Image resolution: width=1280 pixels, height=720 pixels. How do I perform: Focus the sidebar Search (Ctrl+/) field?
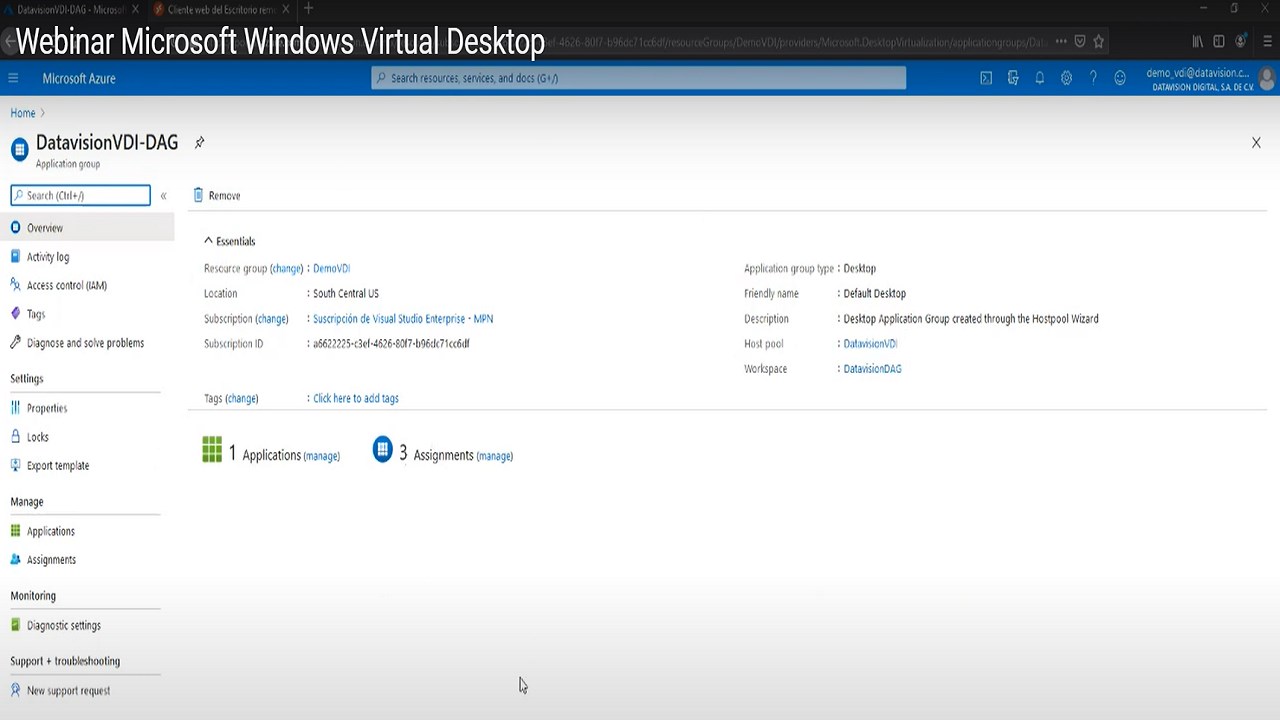click(81, 196)
